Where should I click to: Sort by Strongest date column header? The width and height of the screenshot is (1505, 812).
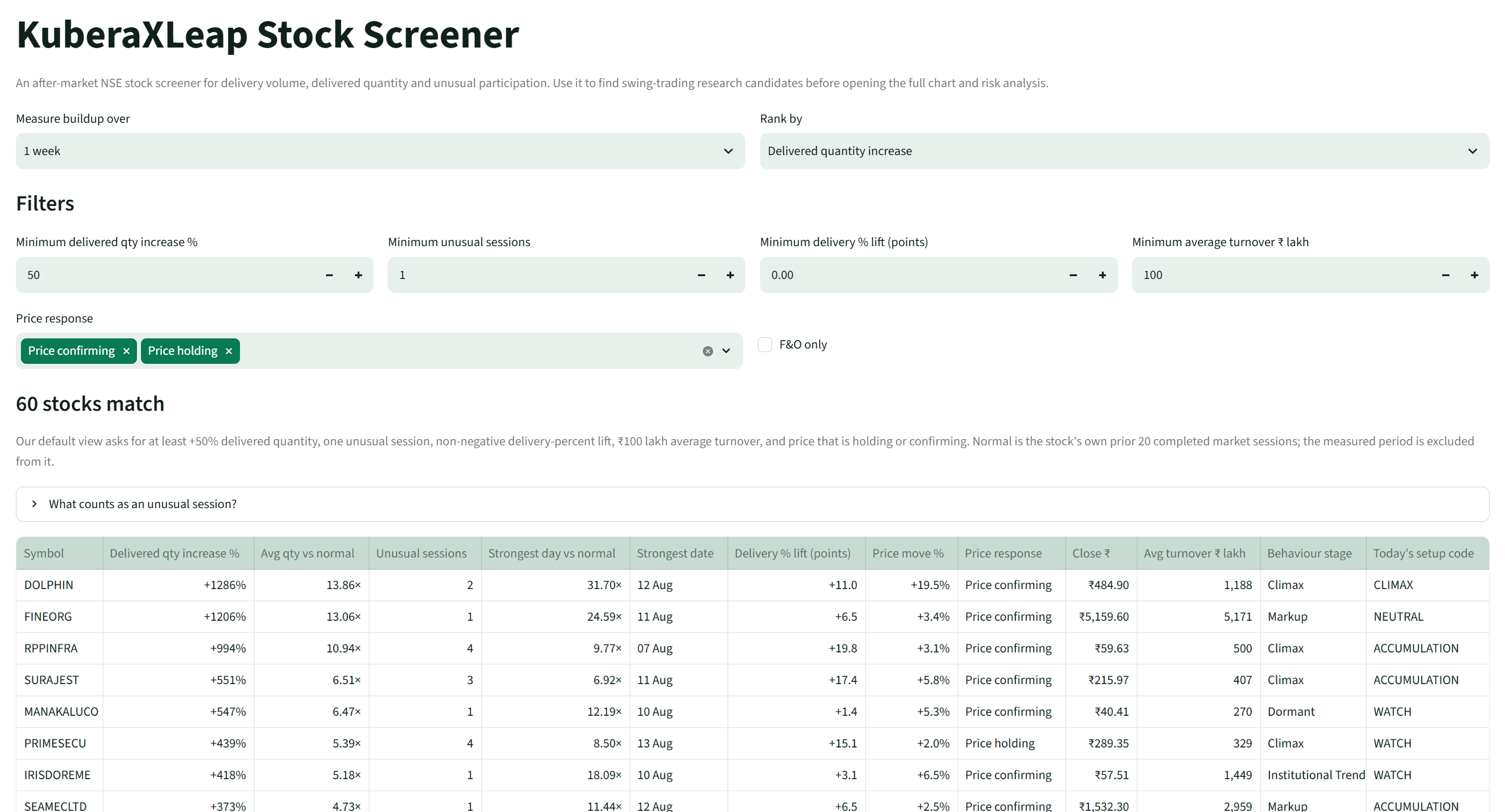pyautogui.click(x=678, y=553)
